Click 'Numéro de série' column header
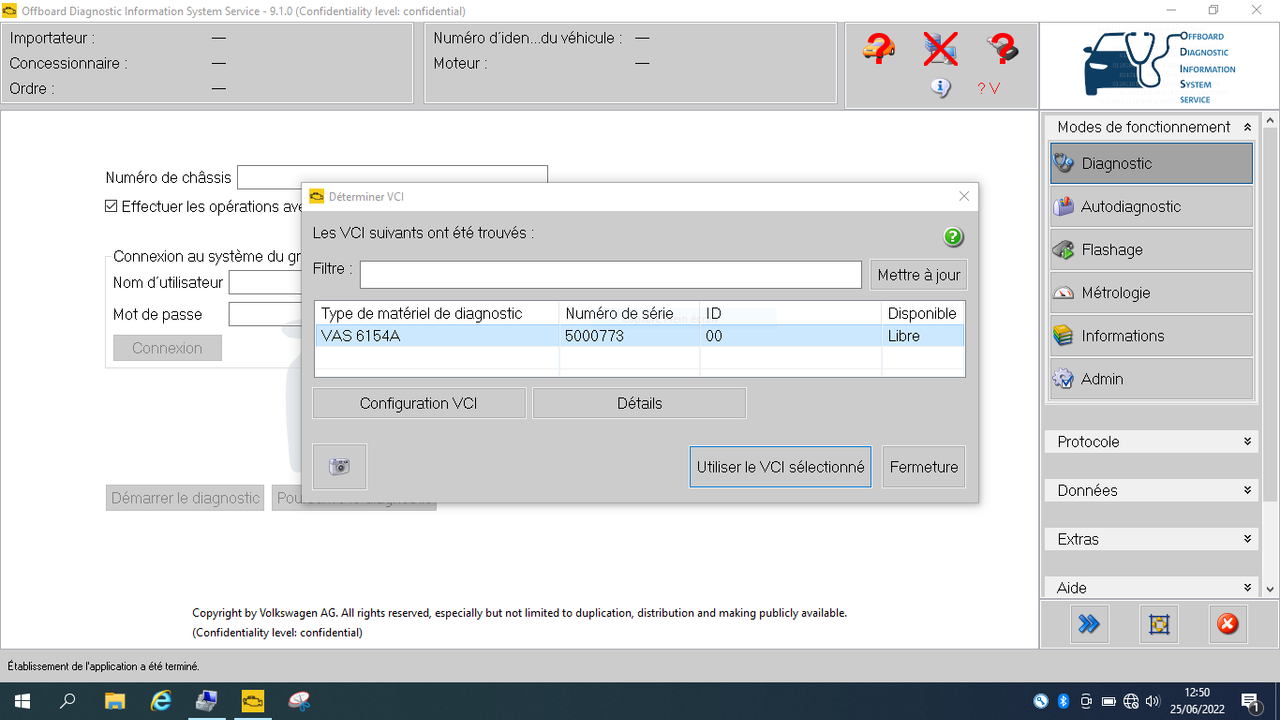This screenshot has width=1280, height=720. [629, 313]
